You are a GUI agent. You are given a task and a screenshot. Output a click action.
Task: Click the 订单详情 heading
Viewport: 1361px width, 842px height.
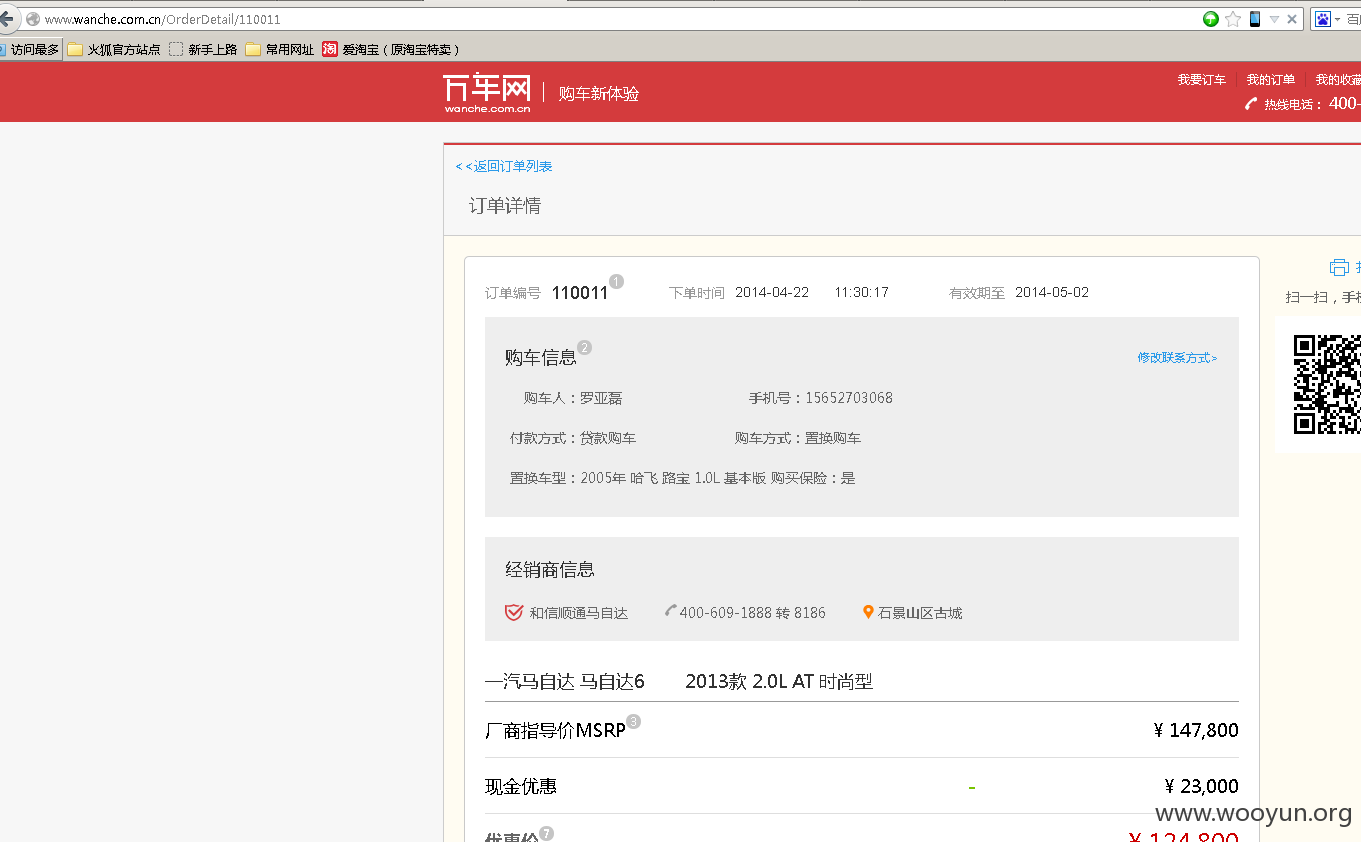pyautogui.click(x=505, y=206)
